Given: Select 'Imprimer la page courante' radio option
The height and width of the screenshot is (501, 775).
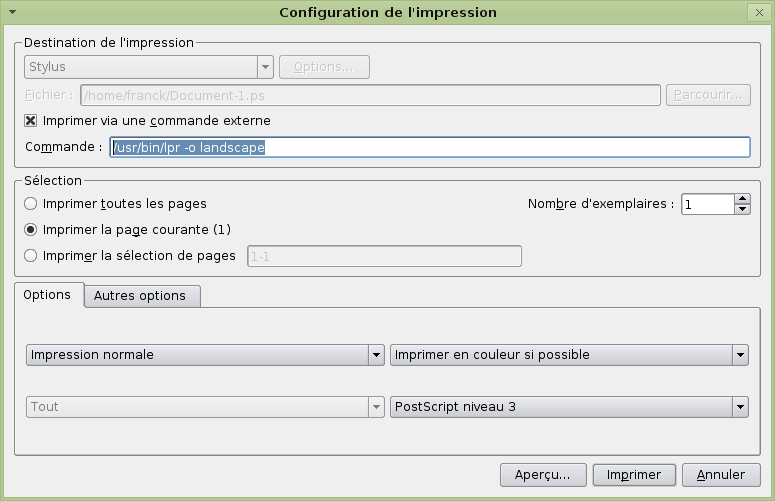Looking at the screenshot, I should (x=32, y=230).
